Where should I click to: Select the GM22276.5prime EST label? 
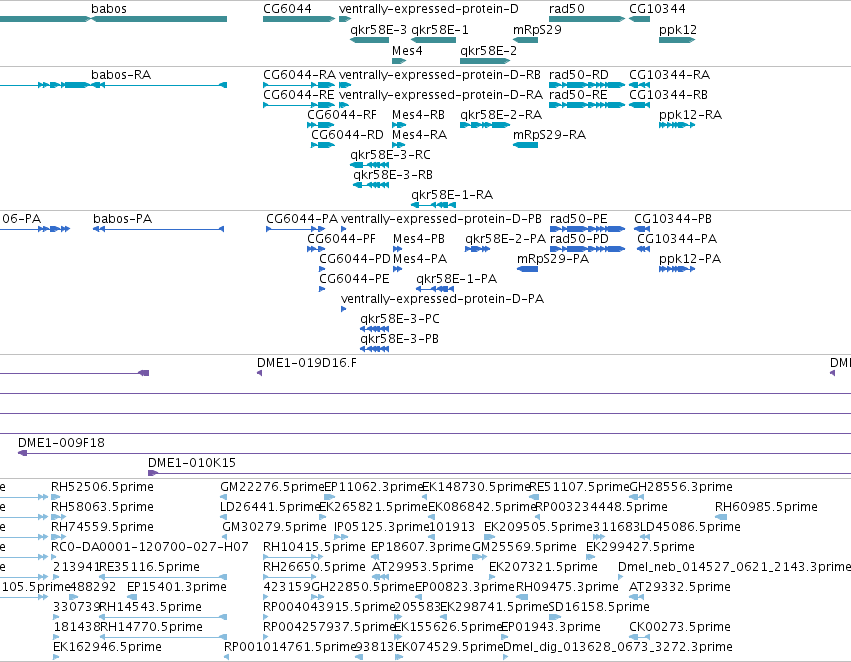[272, 487]
